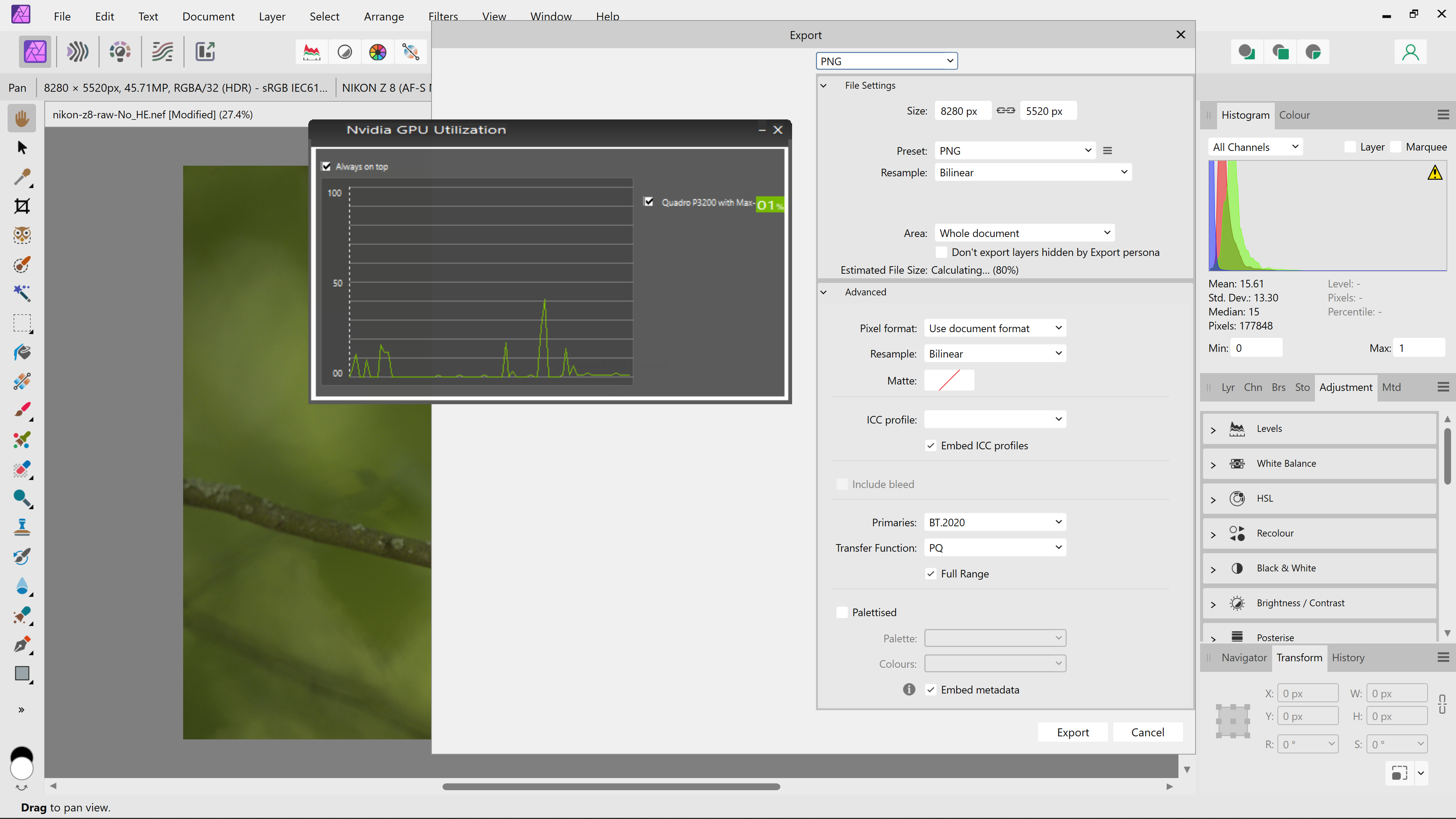The image size is (1456, 819).
Task: Click the export width size field
Action: pyautogui.click(x=963, y=111)
